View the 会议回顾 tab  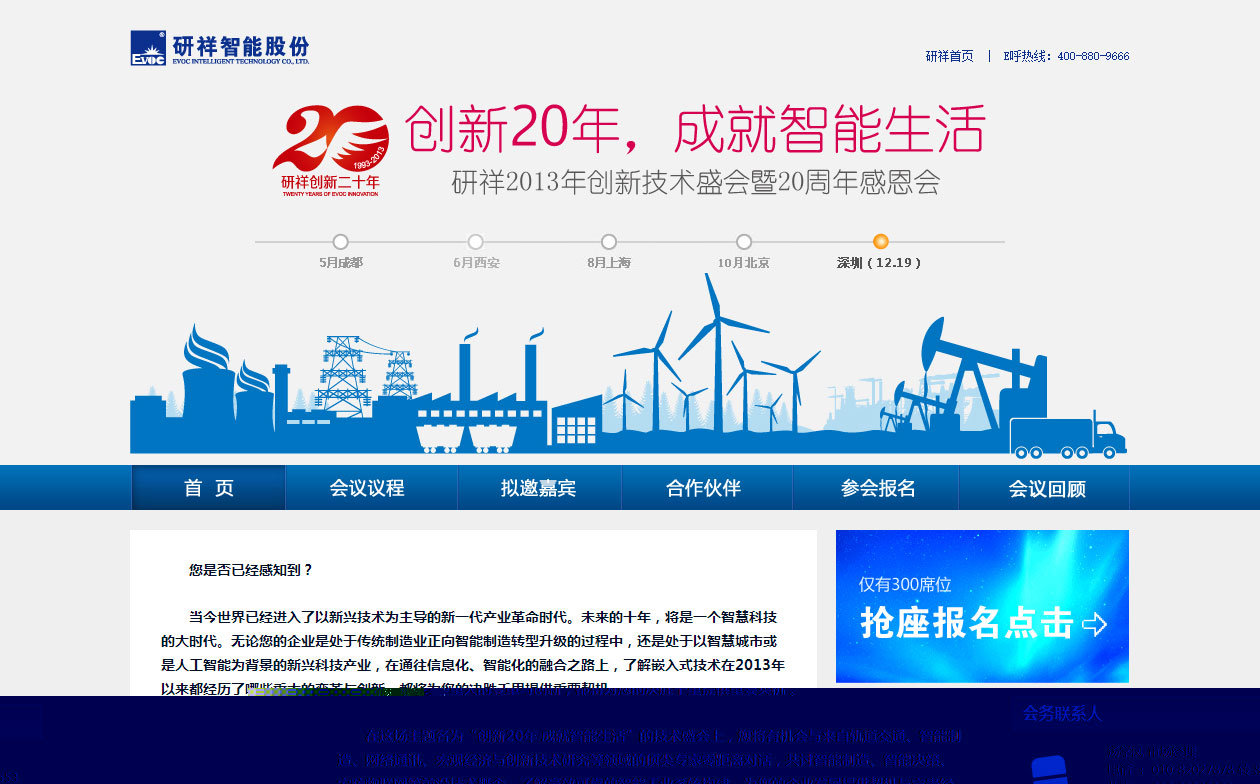(1047, 488)
